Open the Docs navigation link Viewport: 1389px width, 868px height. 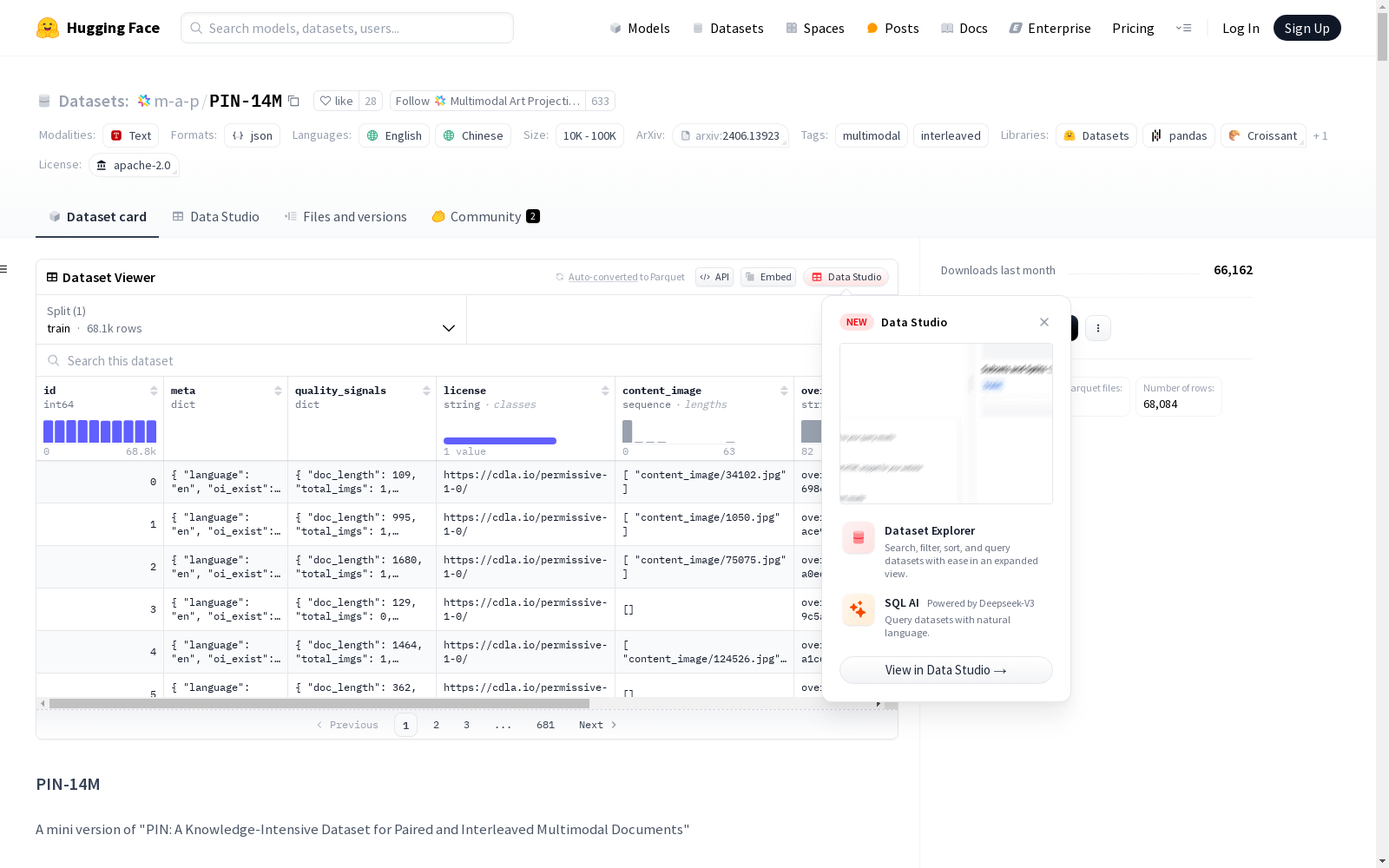964,28
